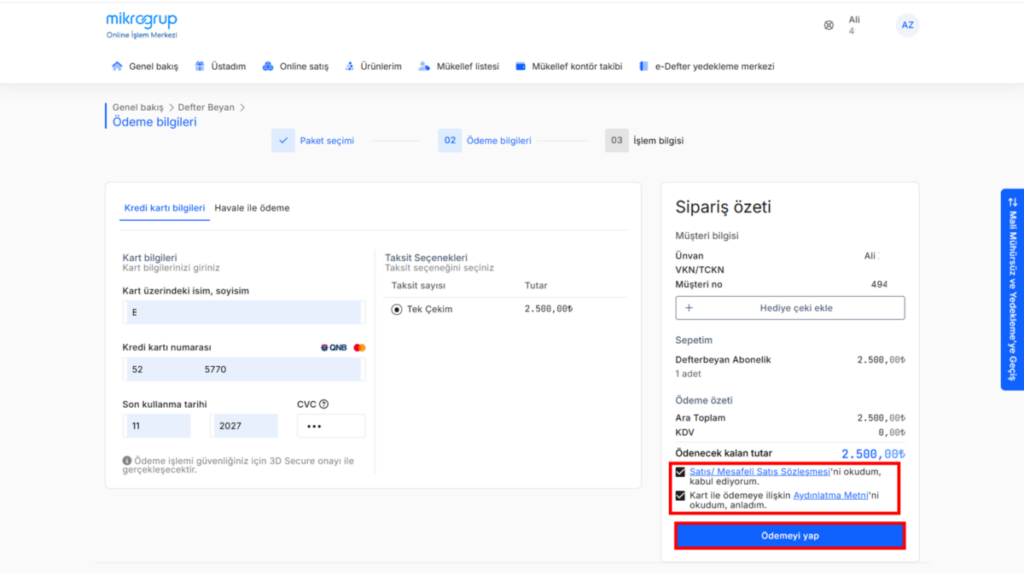Click the Mastercard logo icon
This screenshot has height=576, width=1024.
[359, 347]
